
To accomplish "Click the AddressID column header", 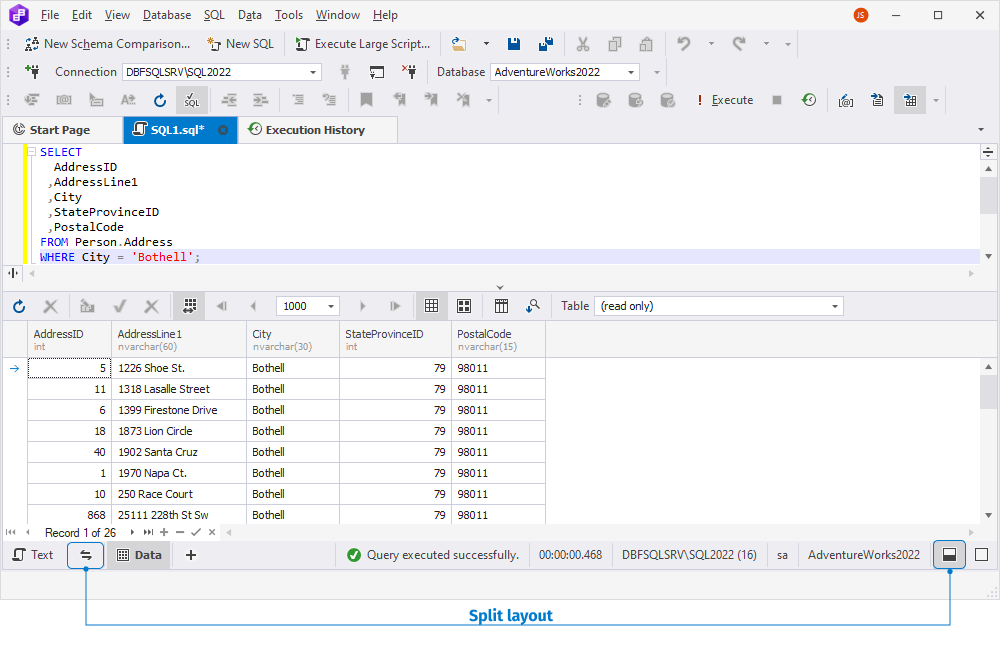I will coord(70,339).
